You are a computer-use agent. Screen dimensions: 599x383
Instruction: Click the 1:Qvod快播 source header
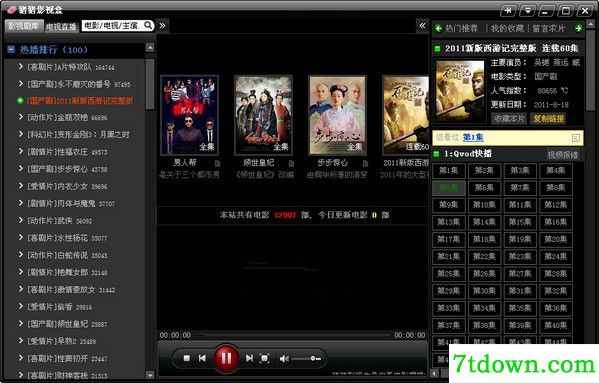[468, 154]
